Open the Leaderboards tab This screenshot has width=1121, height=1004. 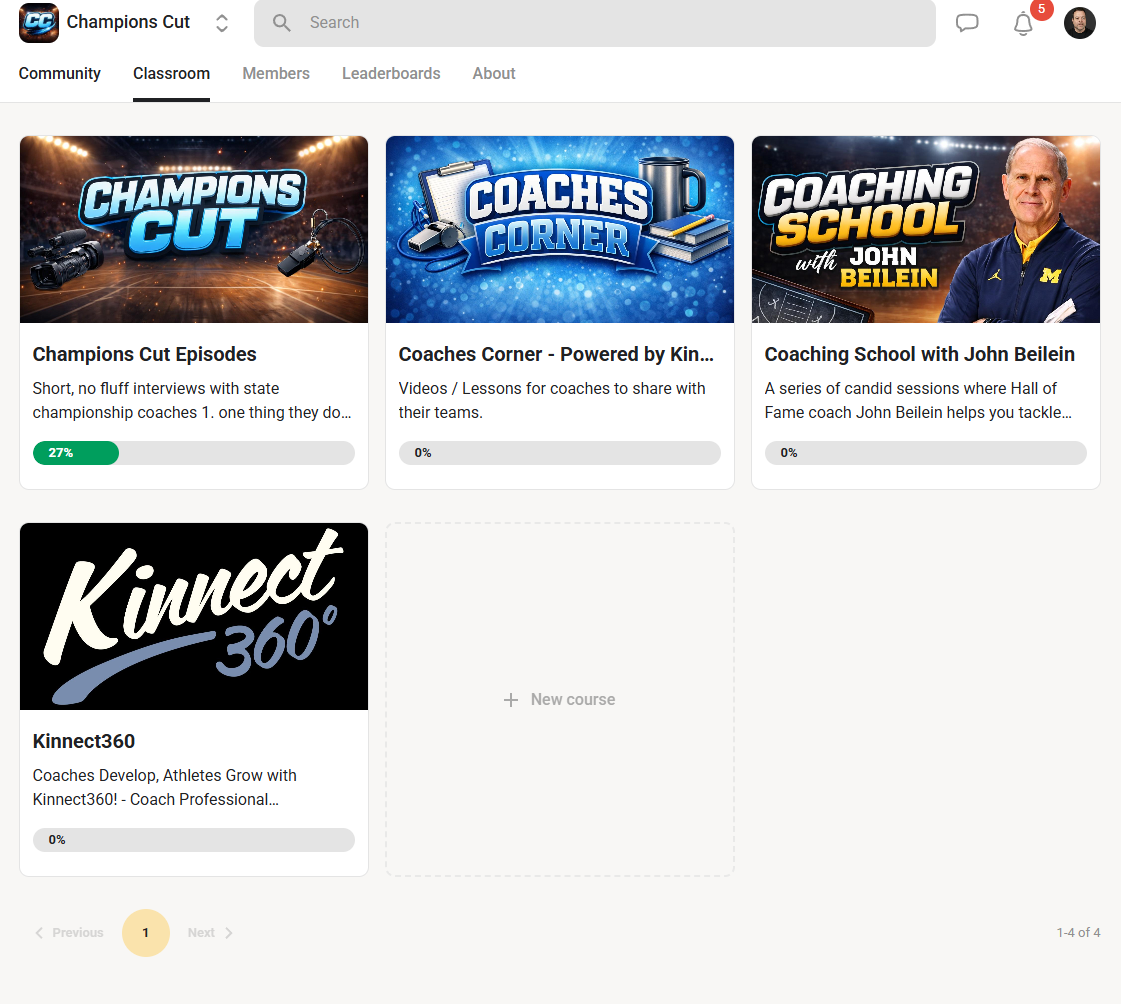point(391,74)
